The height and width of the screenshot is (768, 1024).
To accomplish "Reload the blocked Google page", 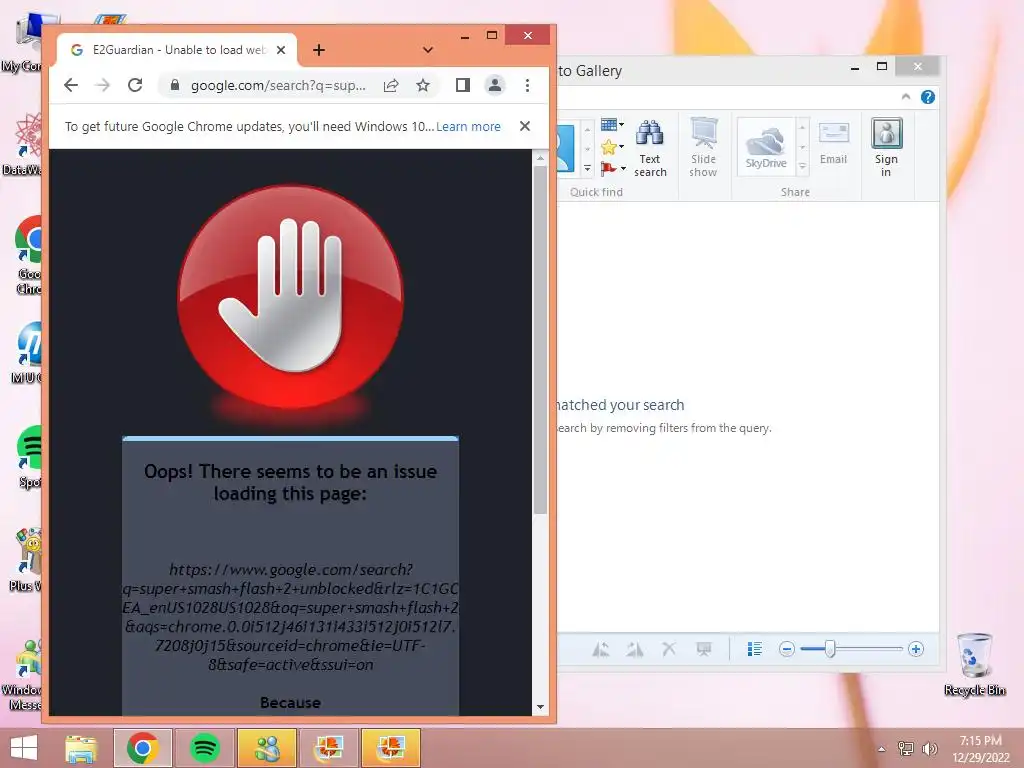I will pos(135,85).
